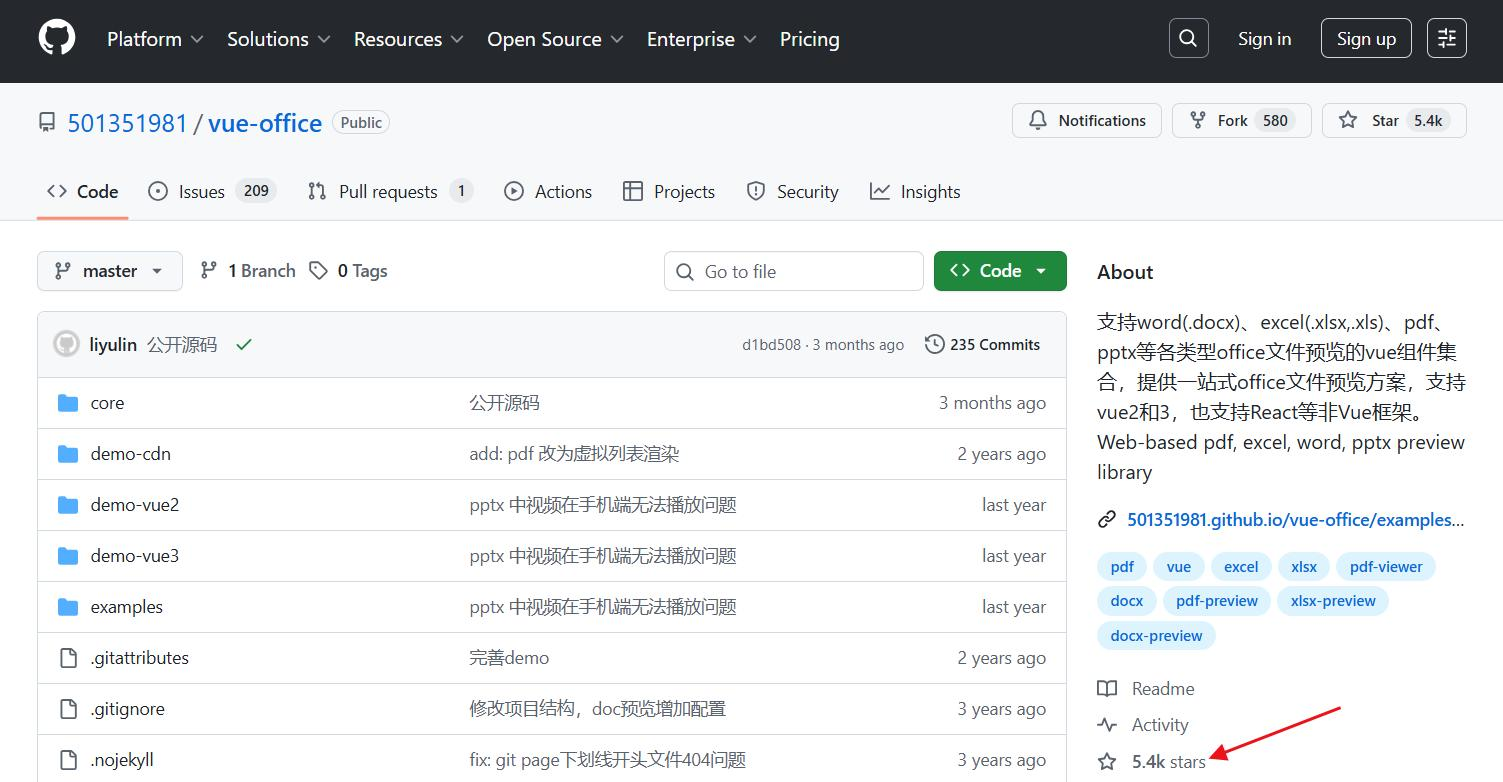Click the examples folder icon

pos(68,607)
